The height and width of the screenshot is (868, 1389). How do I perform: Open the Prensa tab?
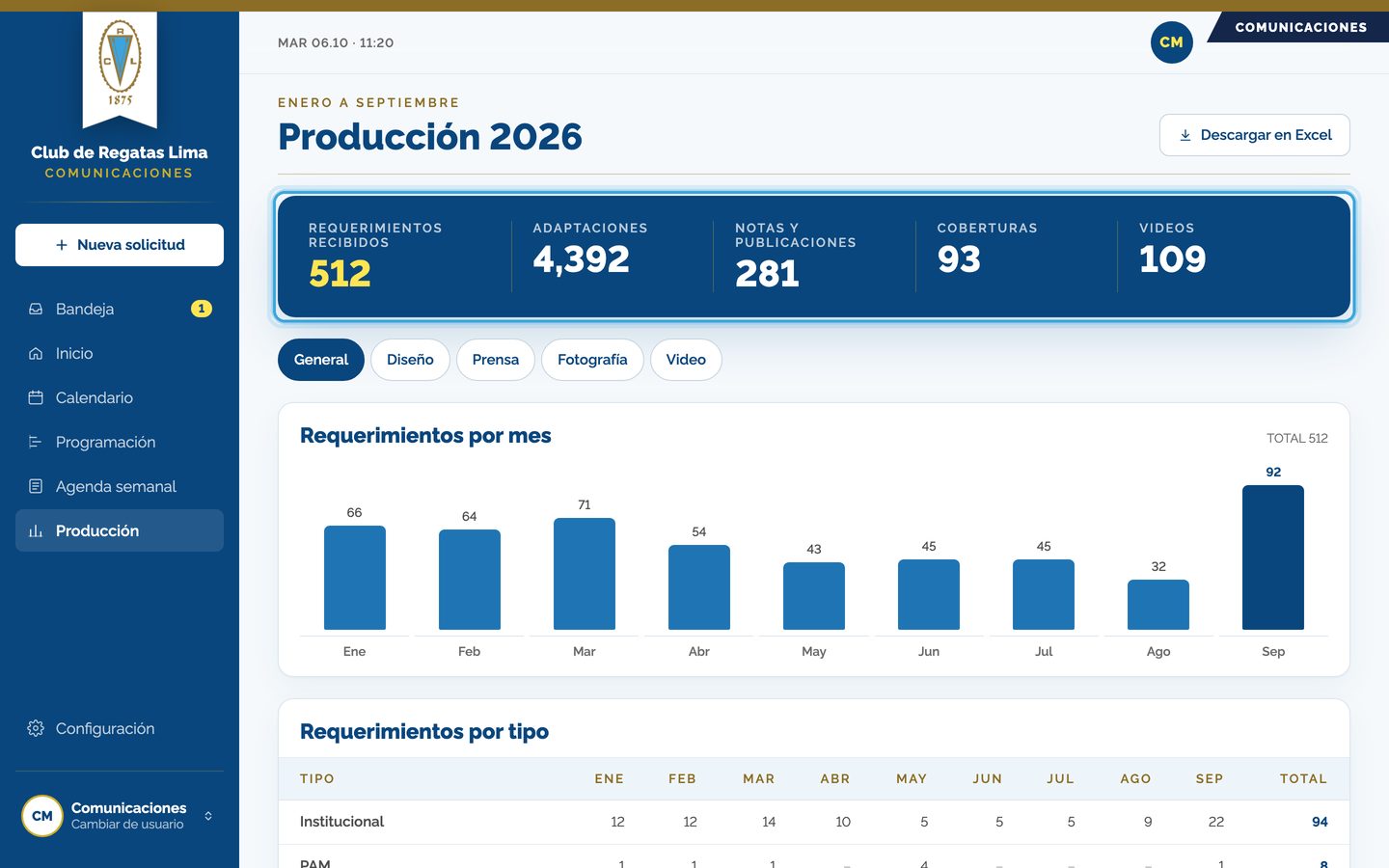point(496,360)
